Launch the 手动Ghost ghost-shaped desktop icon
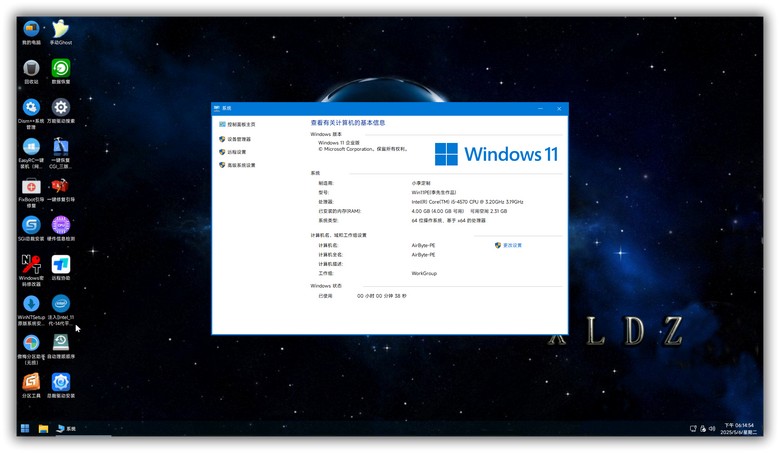The height and width of the screenshot is (453, 780). (x=61, y=29)
